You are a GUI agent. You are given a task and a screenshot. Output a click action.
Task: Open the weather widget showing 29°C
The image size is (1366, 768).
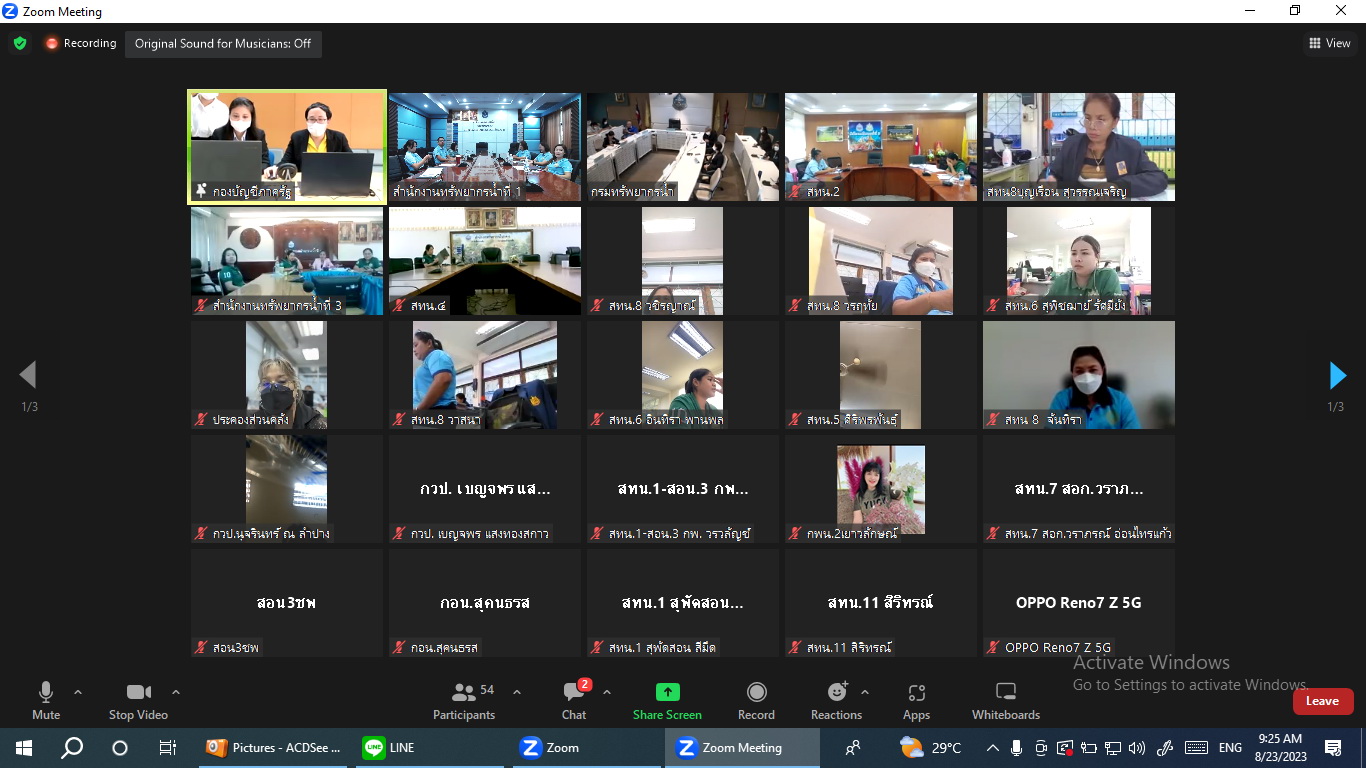click(x=930, y=748)
